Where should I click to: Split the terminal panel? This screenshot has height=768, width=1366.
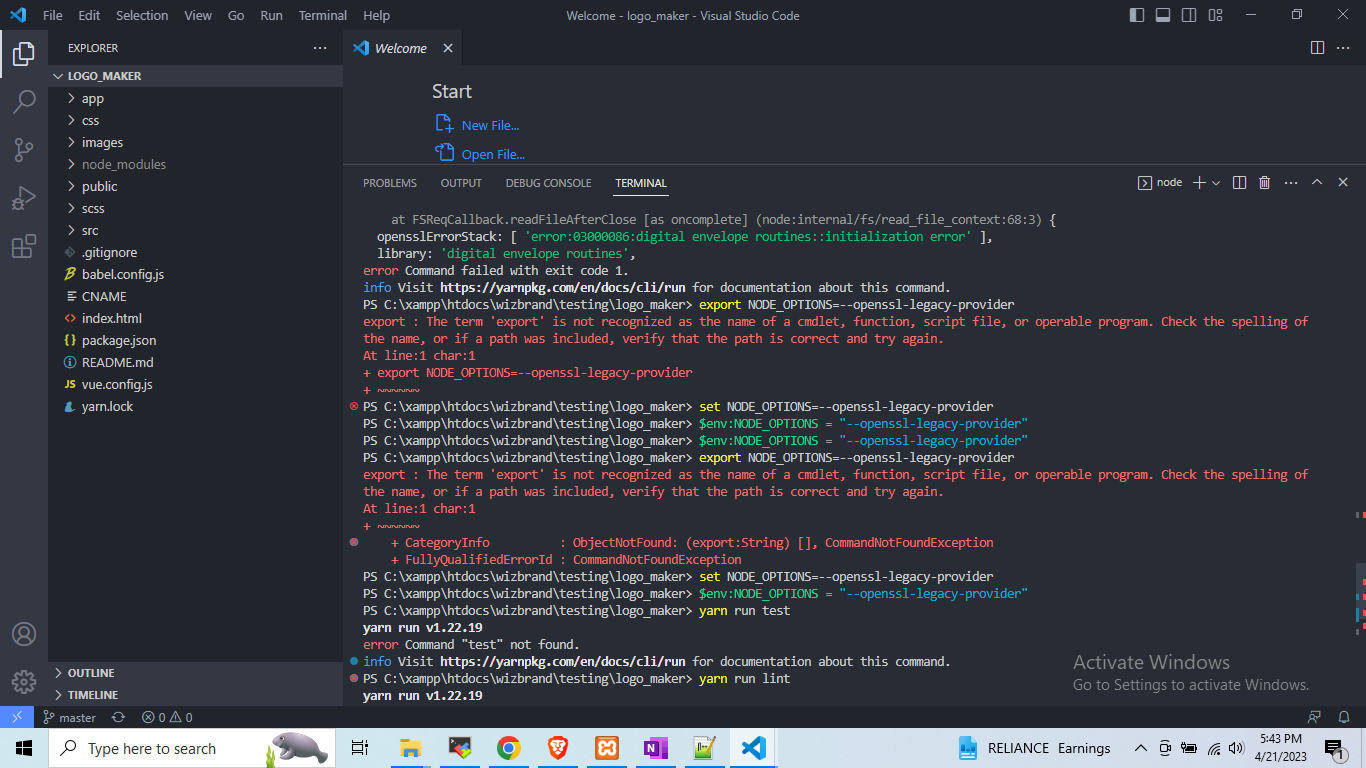[1239, 183]
